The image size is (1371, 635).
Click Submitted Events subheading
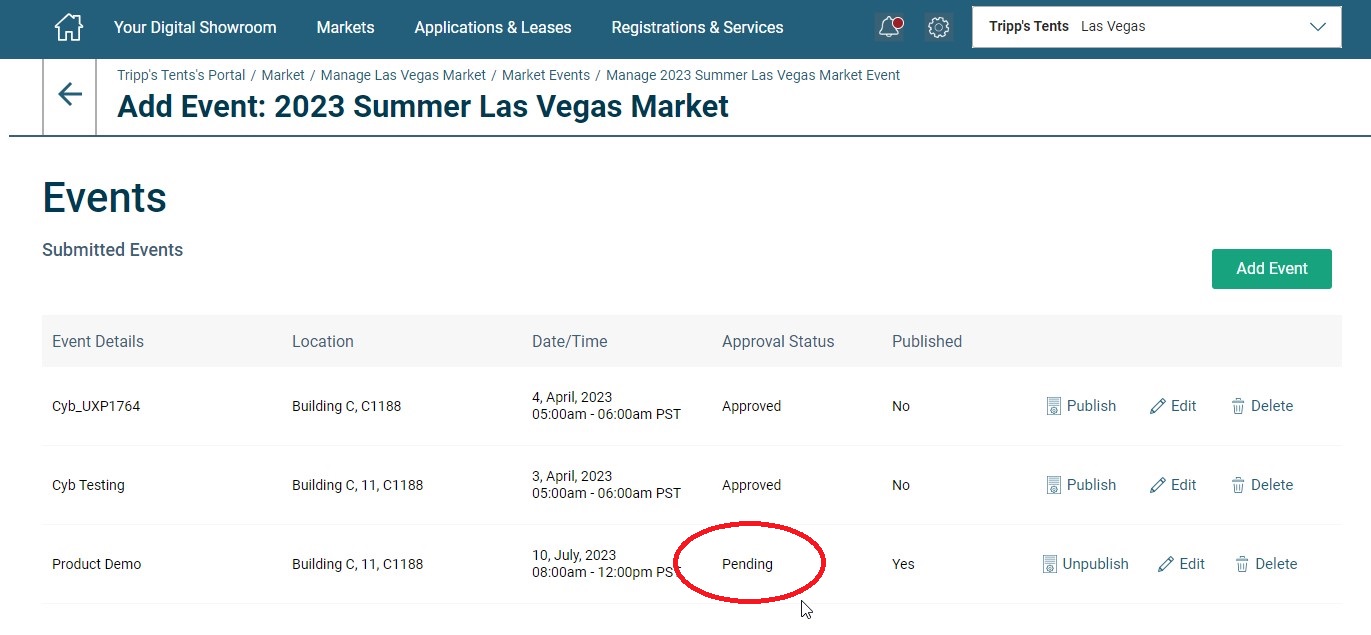(x=113, y=250)
